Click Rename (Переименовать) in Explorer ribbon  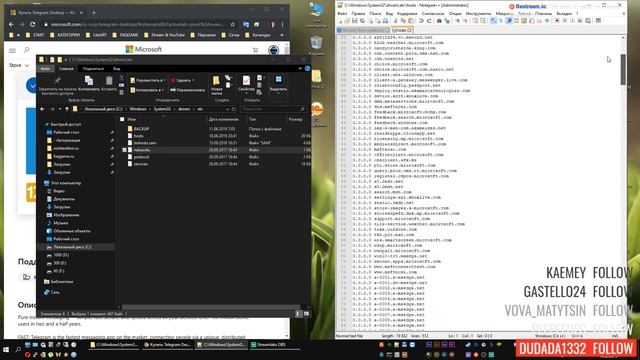(188, 90)
